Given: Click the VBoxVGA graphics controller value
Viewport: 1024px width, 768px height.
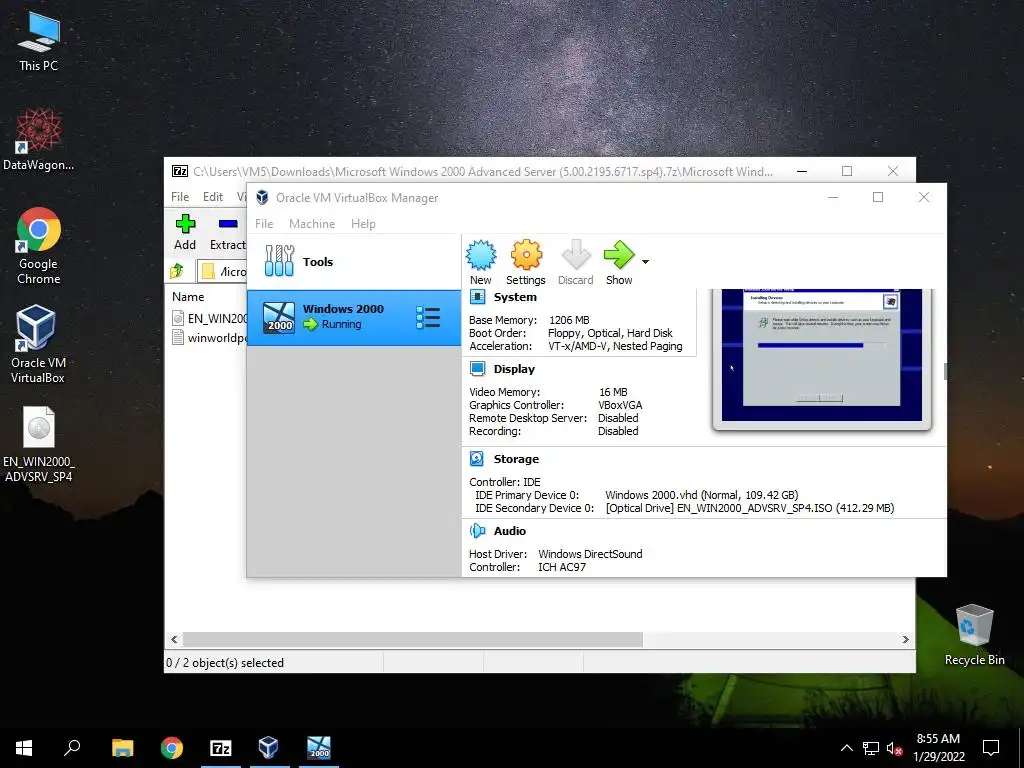Looking at the screenshot, I should pyautogui.click(x=620, y=405).
